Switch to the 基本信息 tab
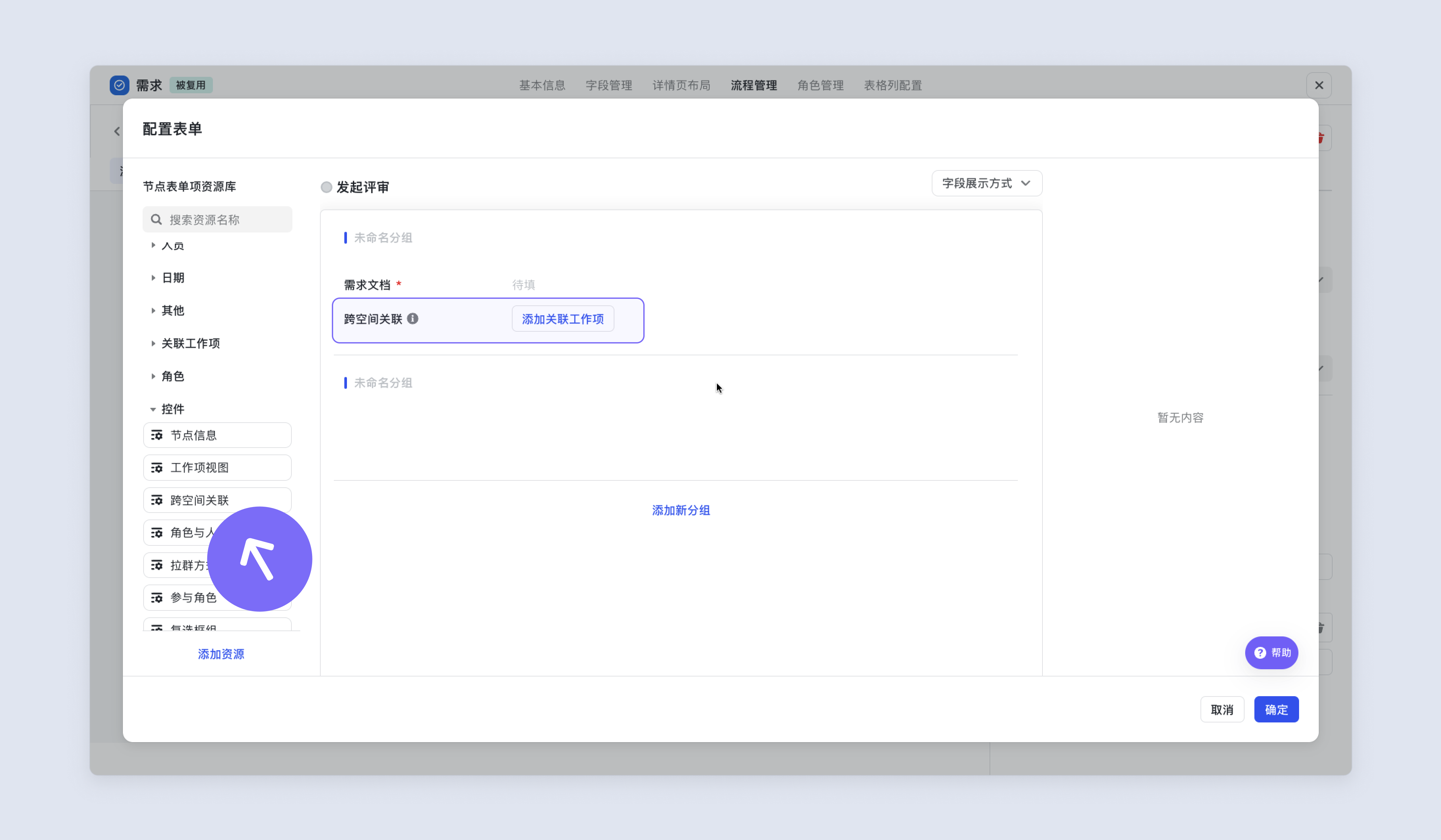This screenshot has width=1441, height=840. pyautogui.click(x=542, y=85)
